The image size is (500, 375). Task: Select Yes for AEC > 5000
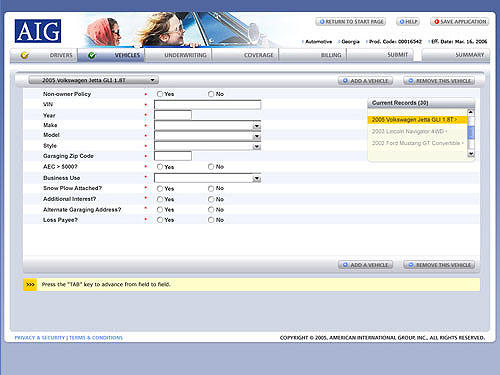pos(160,167)
